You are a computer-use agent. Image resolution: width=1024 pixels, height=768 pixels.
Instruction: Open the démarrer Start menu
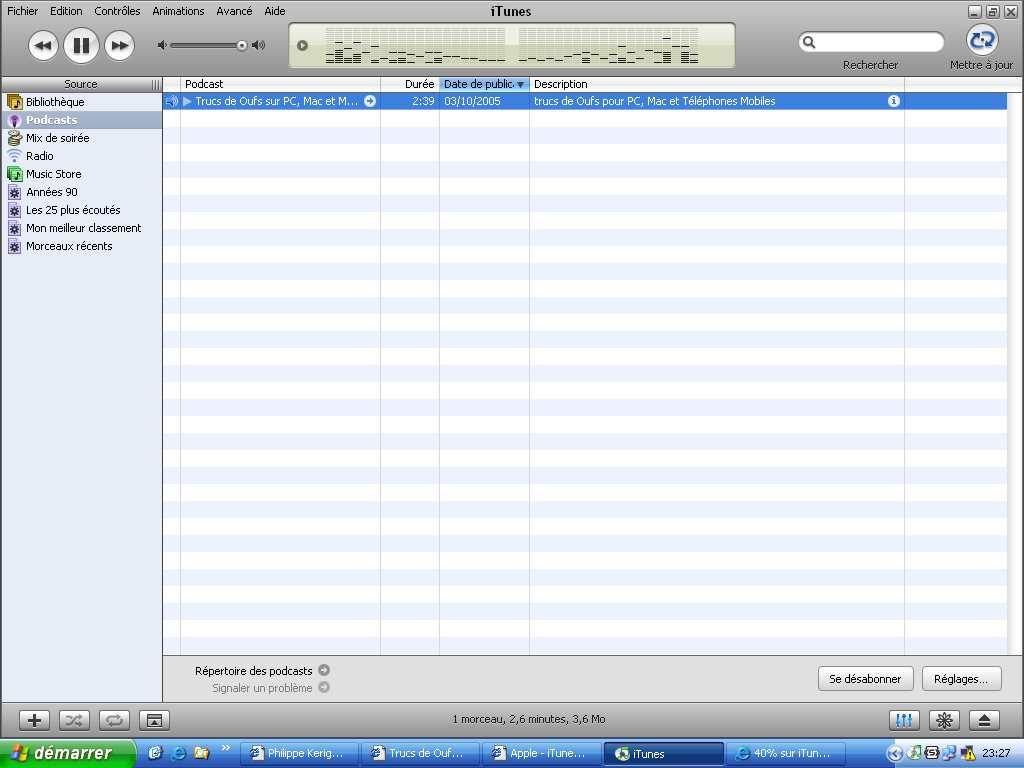tap(67, 754)
